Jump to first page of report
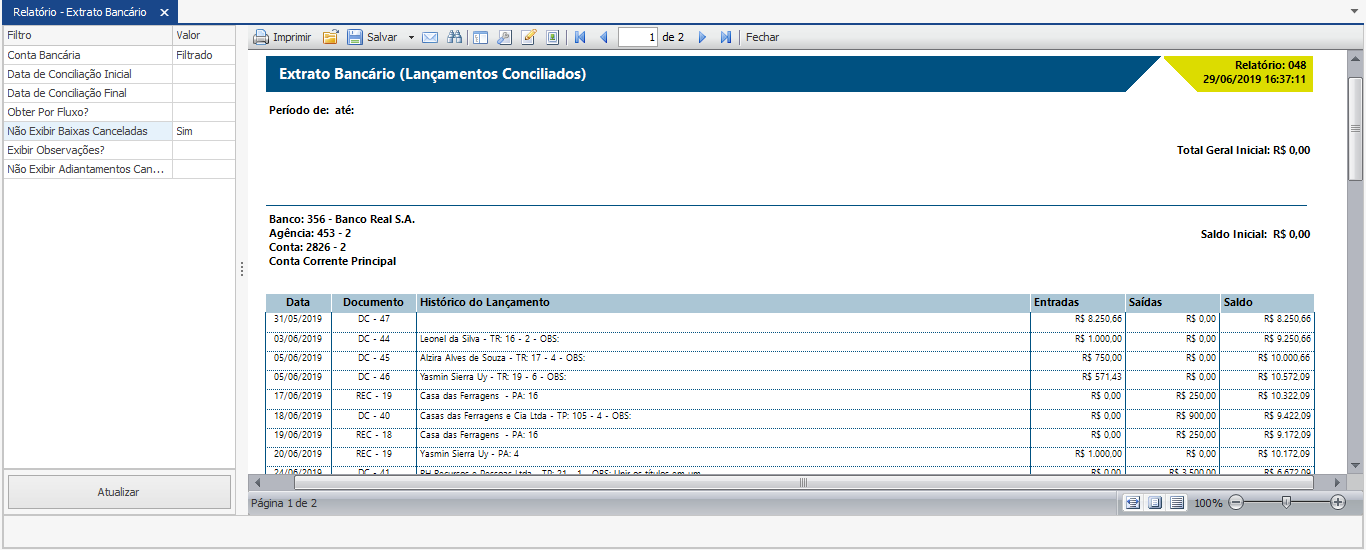This screenshot has height=550, width=1366. [x=580, y=38]
